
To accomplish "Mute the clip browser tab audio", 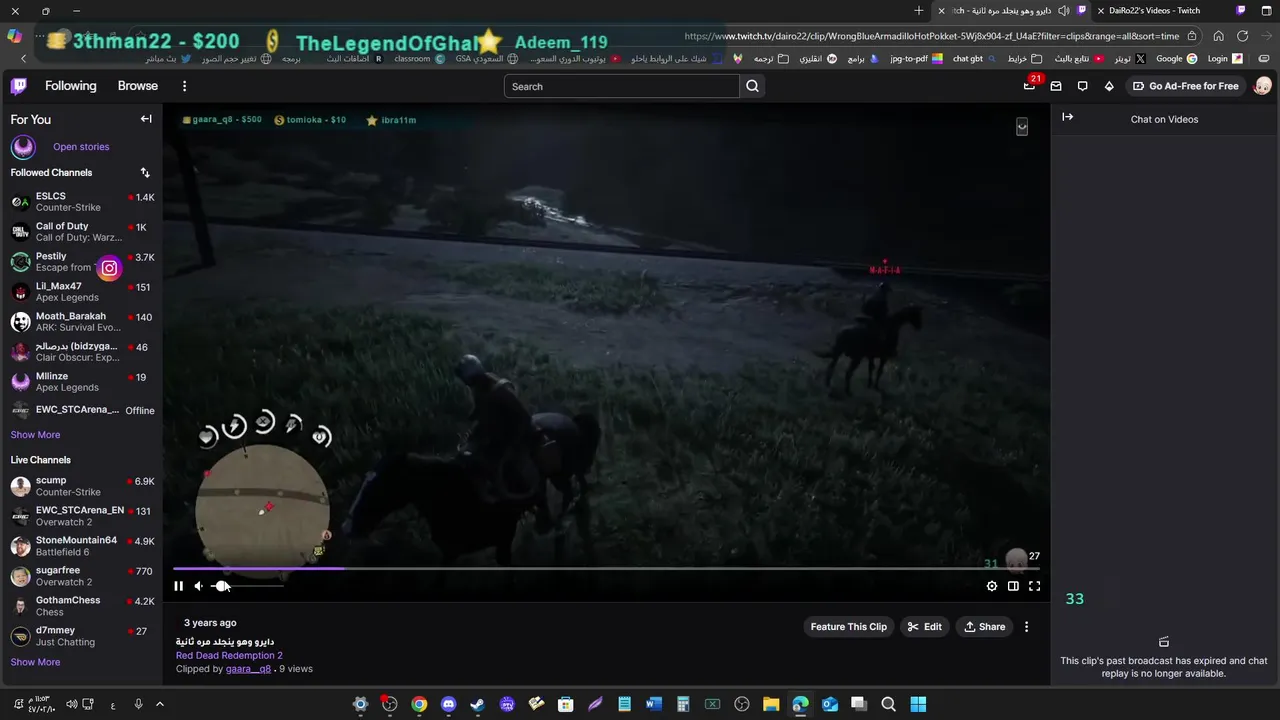I will (x=1063, y=11).
